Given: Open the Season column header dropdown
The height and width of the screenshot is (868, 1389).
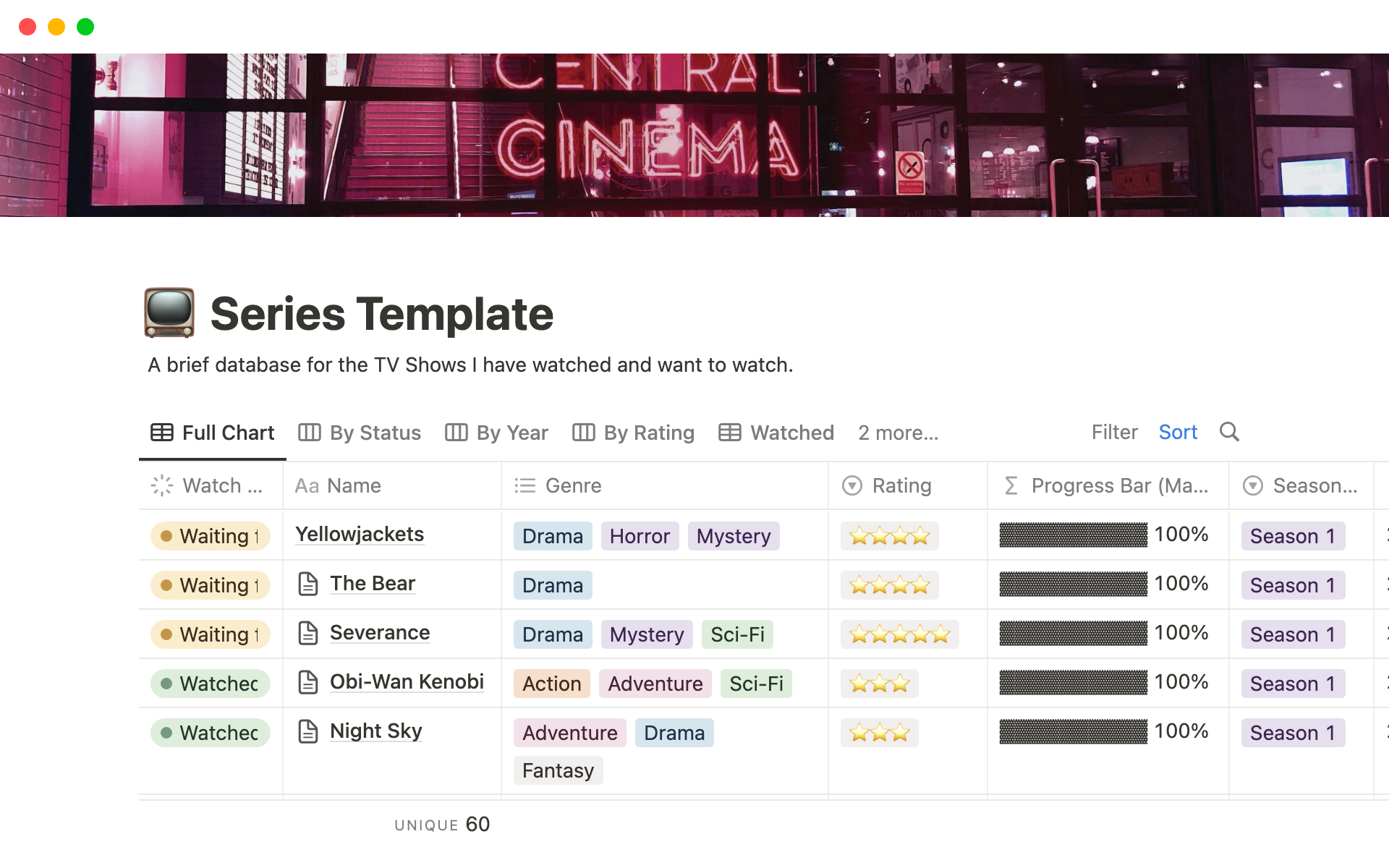Looking at the screenshot, I should coord(1254,485).
